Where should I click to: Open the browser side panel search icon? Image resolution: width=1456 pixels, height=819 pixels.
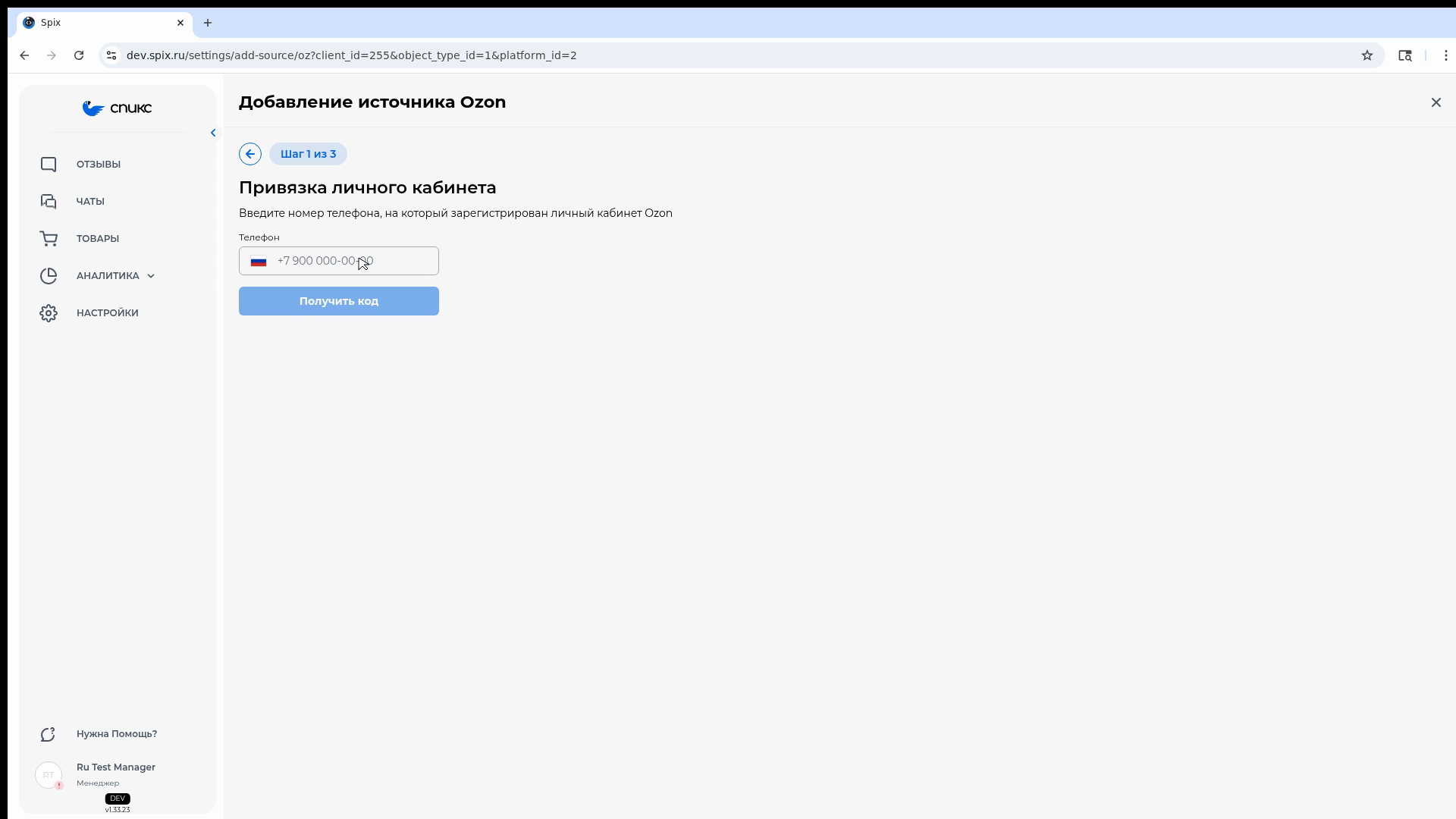click(x=1405, y=55)
